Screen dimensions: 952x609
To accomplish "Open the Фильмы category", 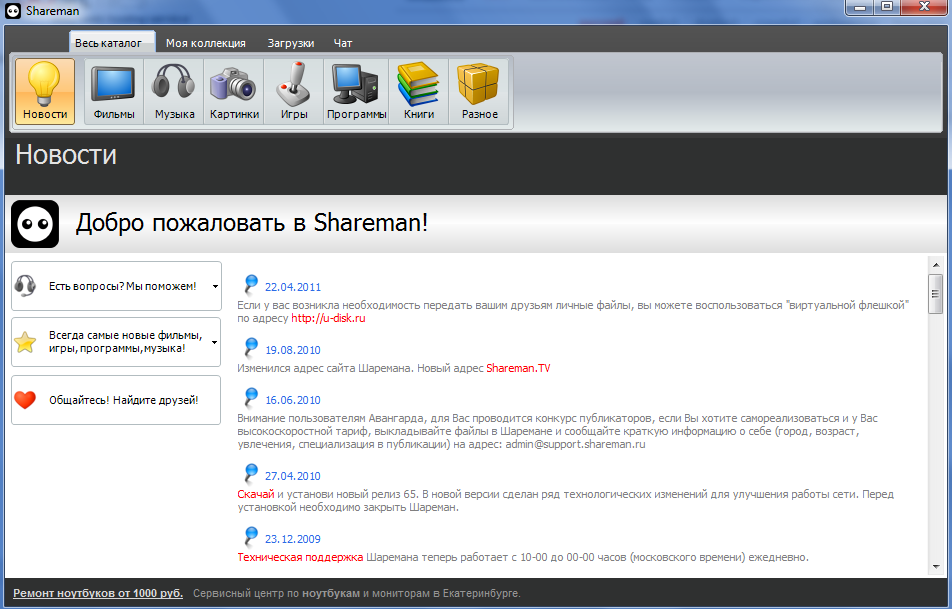I will [114, 92].
